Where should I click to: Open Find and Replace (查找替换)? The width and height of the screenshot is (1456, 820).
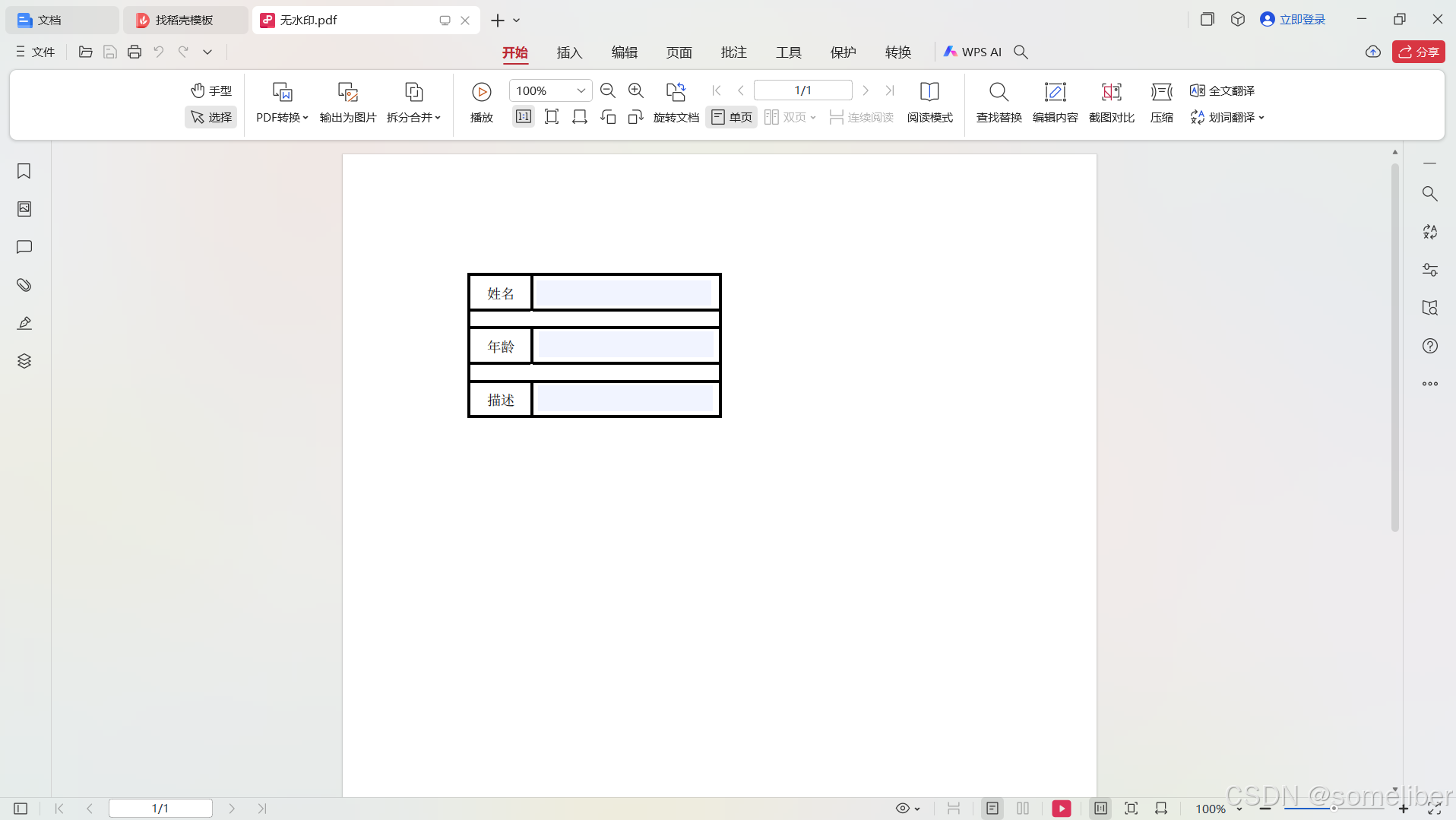[999, 103]
